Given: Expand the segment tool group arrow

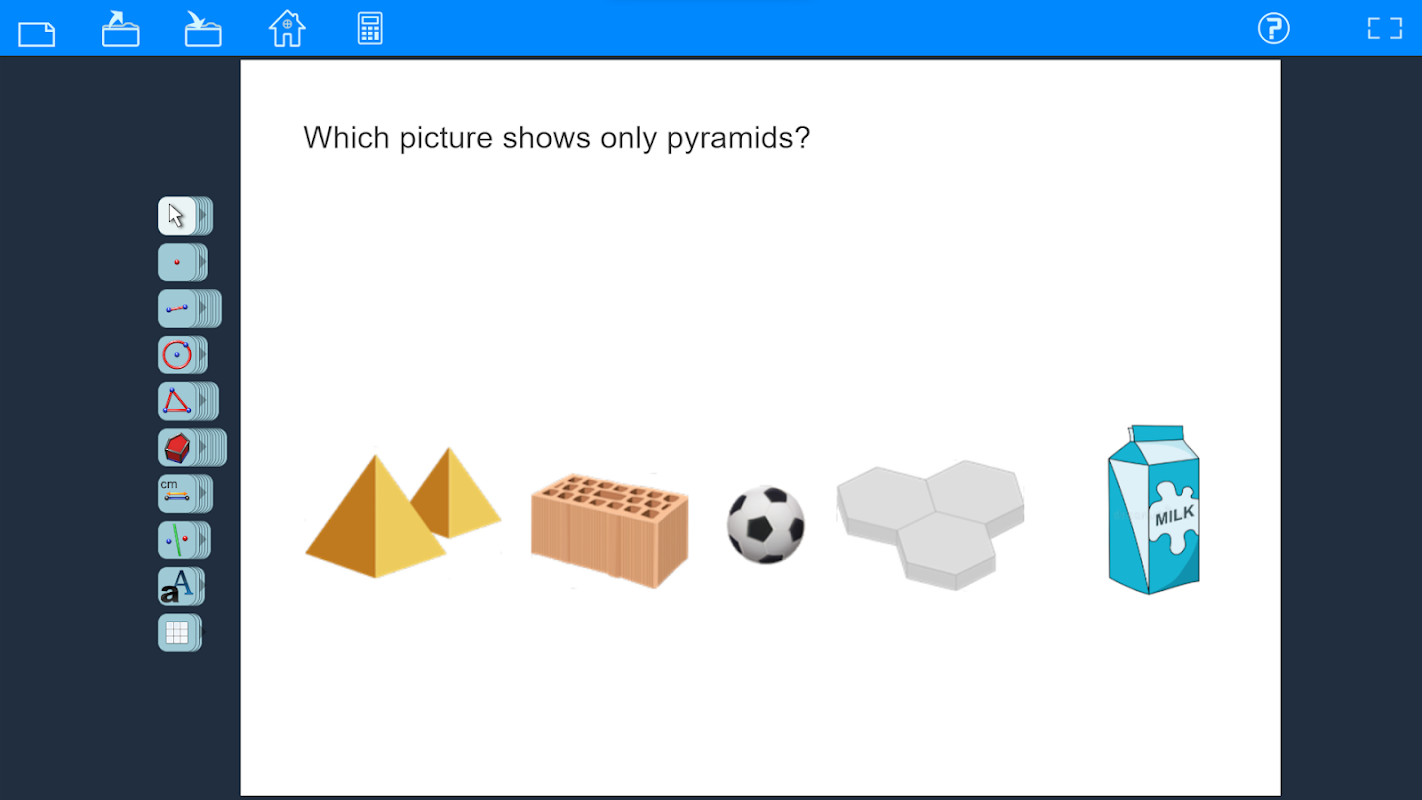Looking at the screenshot, I should (x=202, y=309).
